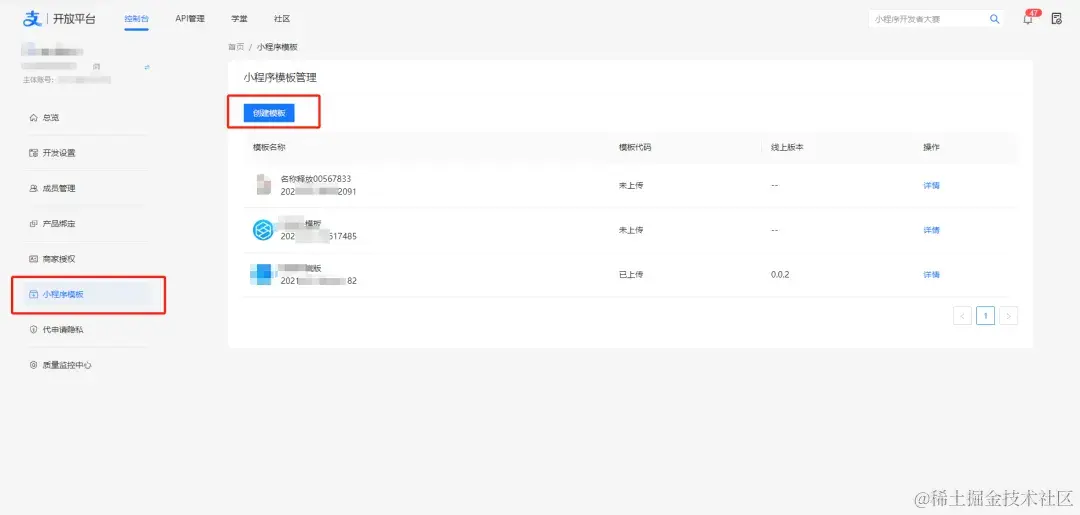This screenshot has height=515, width=1080.
Task: Click the 小程序开发者大赛 search field
Action: pos(928,19)
